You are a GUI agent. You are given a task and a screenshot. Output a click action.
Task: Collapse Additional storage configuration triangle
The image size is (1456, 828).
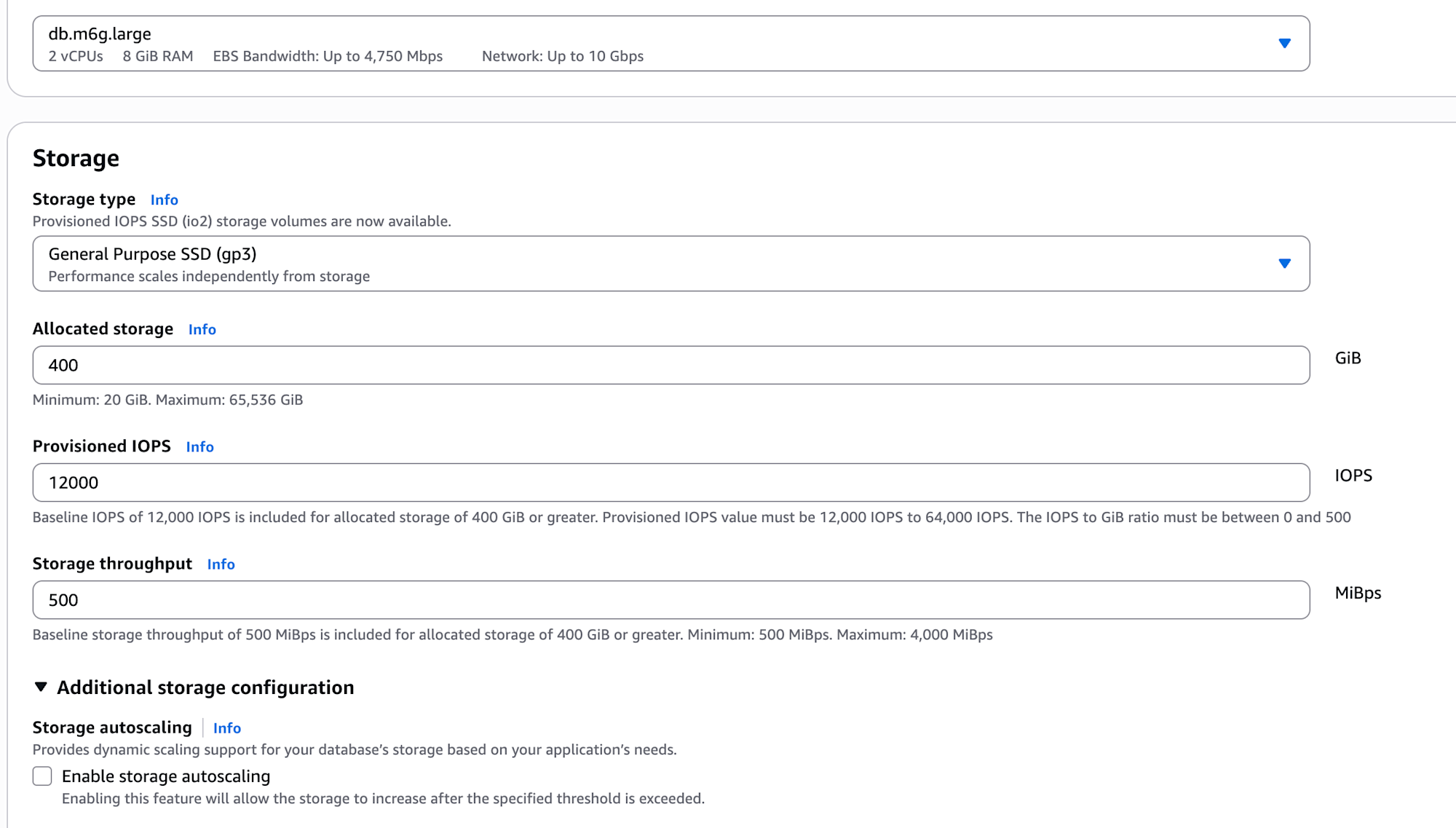pyautogui.click(x=41, y=687)
